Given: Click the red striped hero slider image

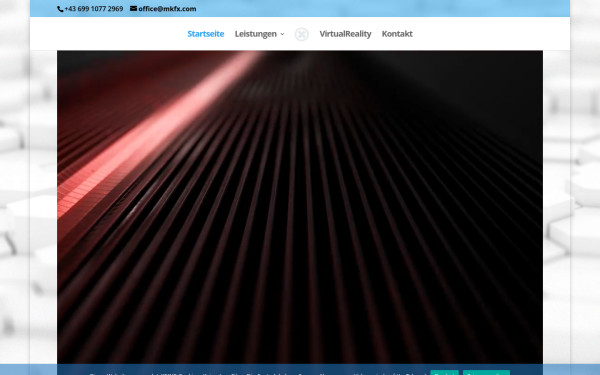Looking at the screenshot, I should point(300,207).
